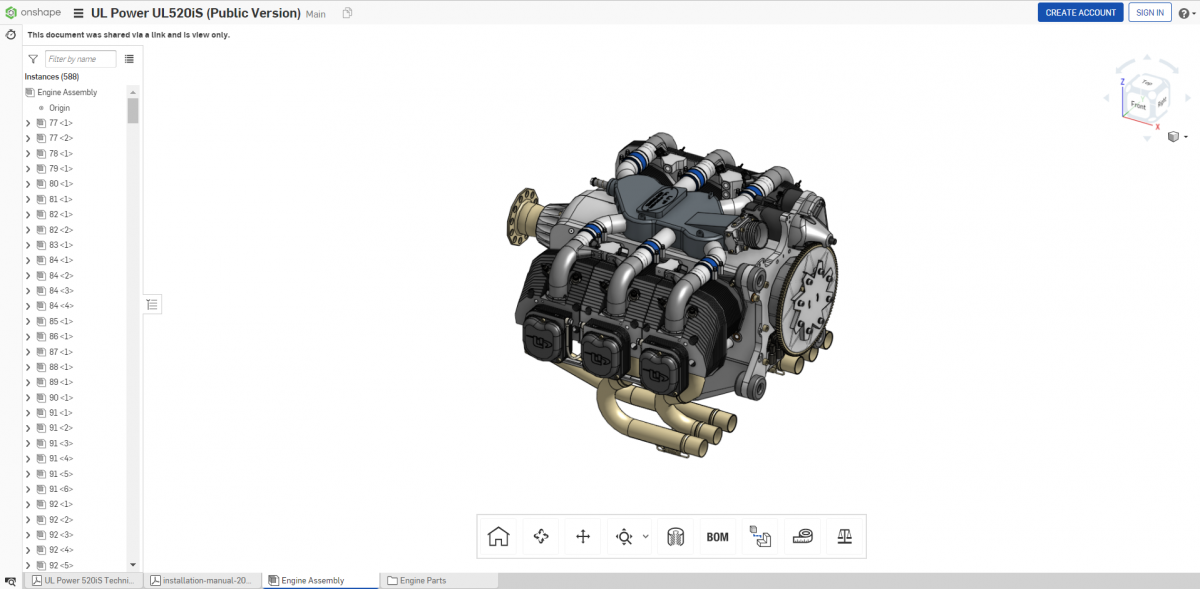This screenshot has height=589, width=1200.
Task: Select Engine Assembly in instance tree
Action: pyautogui.click(x=67, y=92)
